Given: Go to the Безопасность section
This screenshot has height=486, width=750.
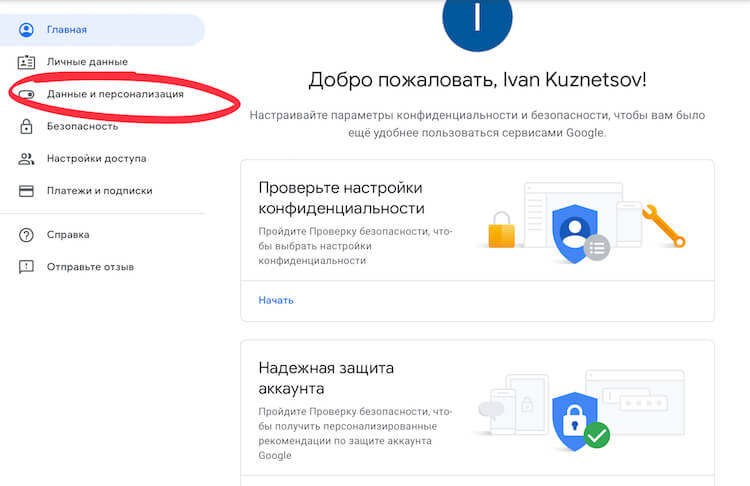Looking at the screenshot, I should [82, 127].
